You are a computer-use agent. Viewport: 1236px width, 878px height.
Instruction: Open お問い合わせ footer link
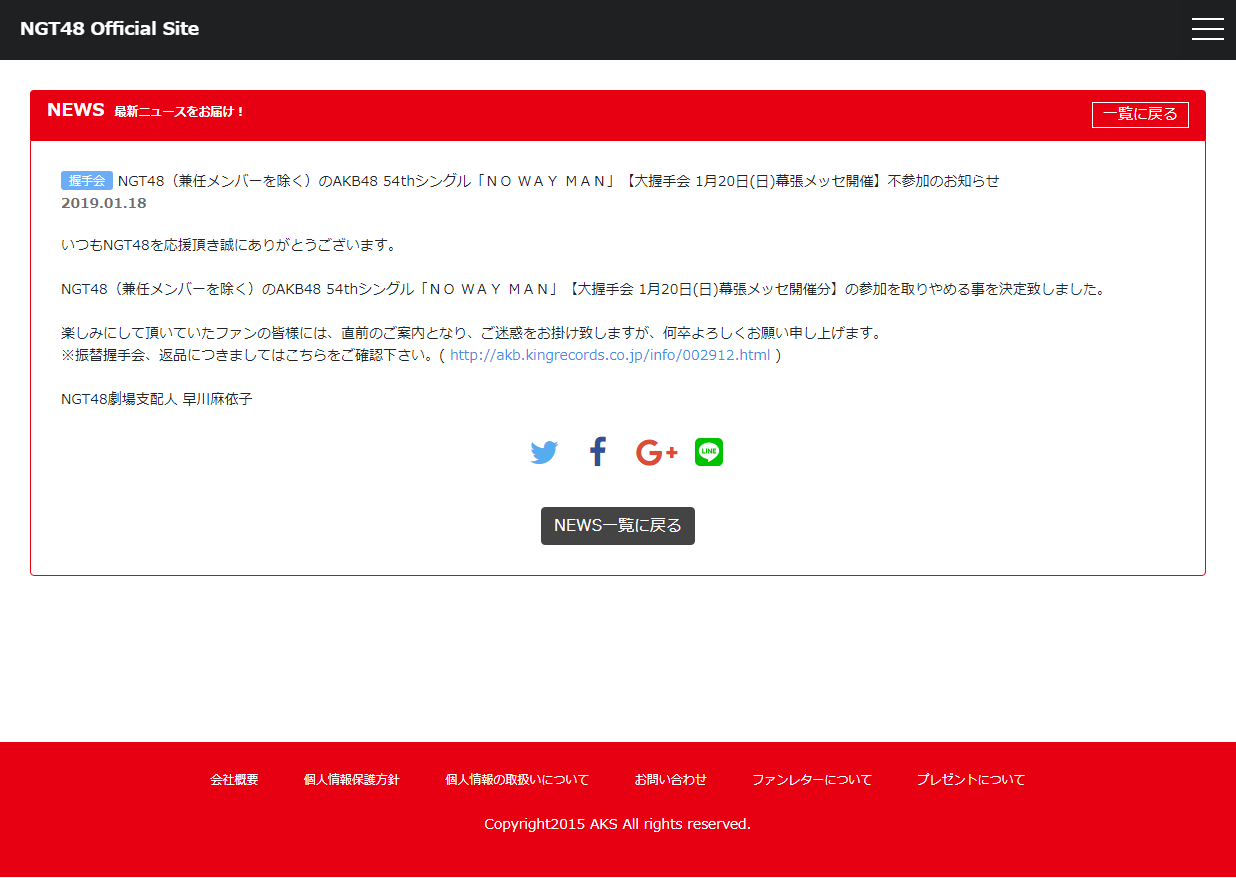(670, 780)
